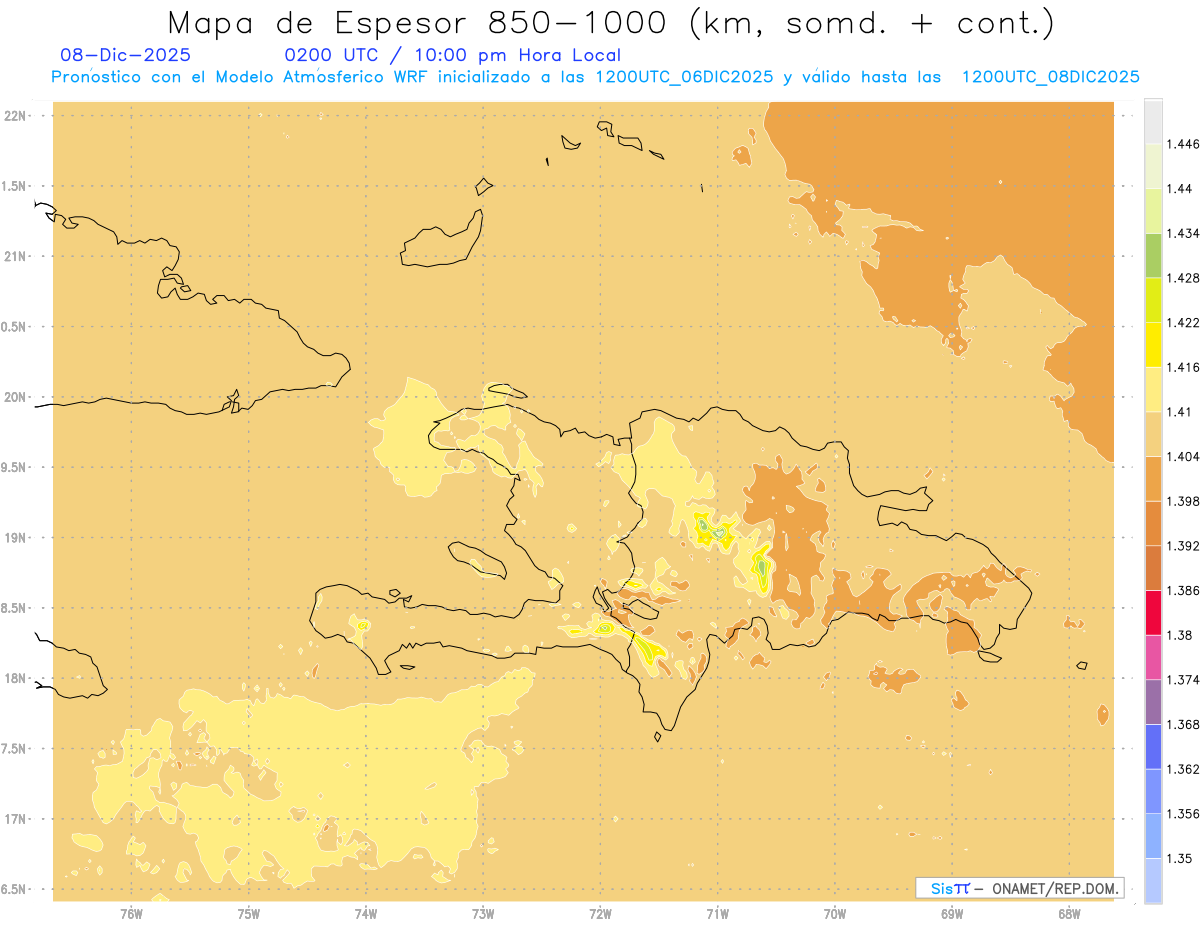Click the pink legend swatch between 1.374 and 1.38
The height and width of the screenshot is (927, 1200).
[1153, 657]
